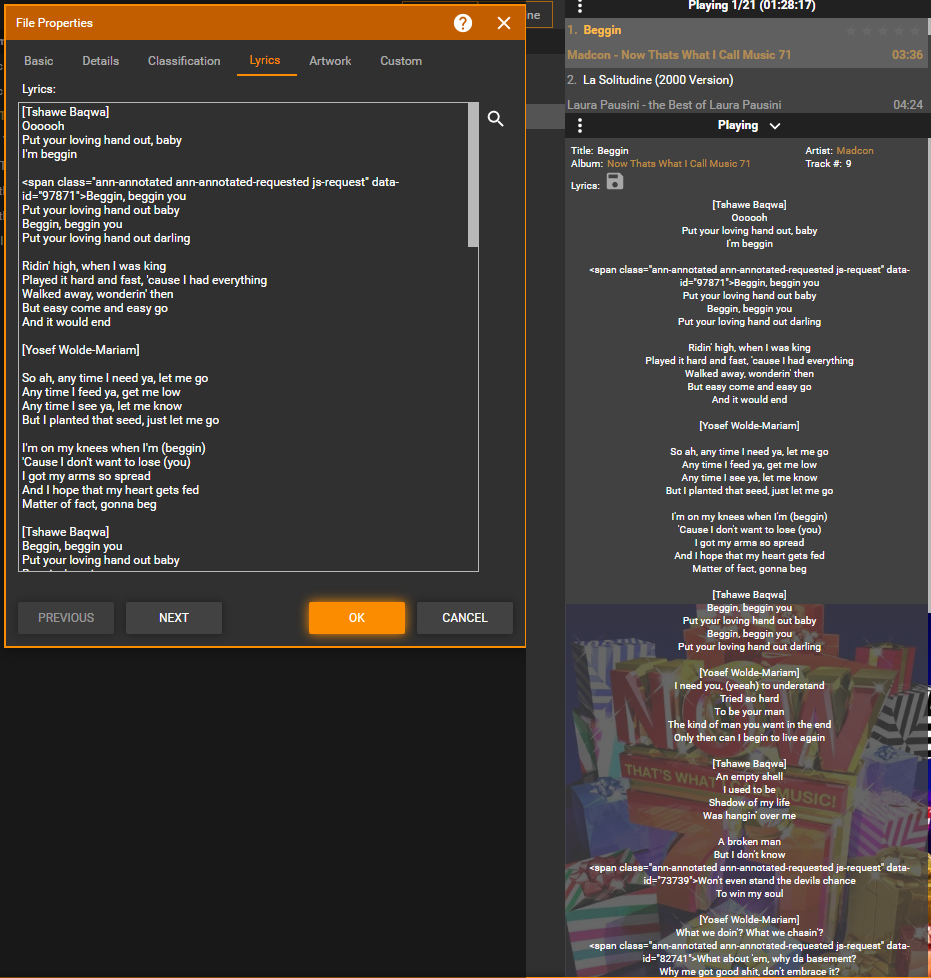Rate Beggin with the first star
The image size is (931, 978).
tap(852, 31)
